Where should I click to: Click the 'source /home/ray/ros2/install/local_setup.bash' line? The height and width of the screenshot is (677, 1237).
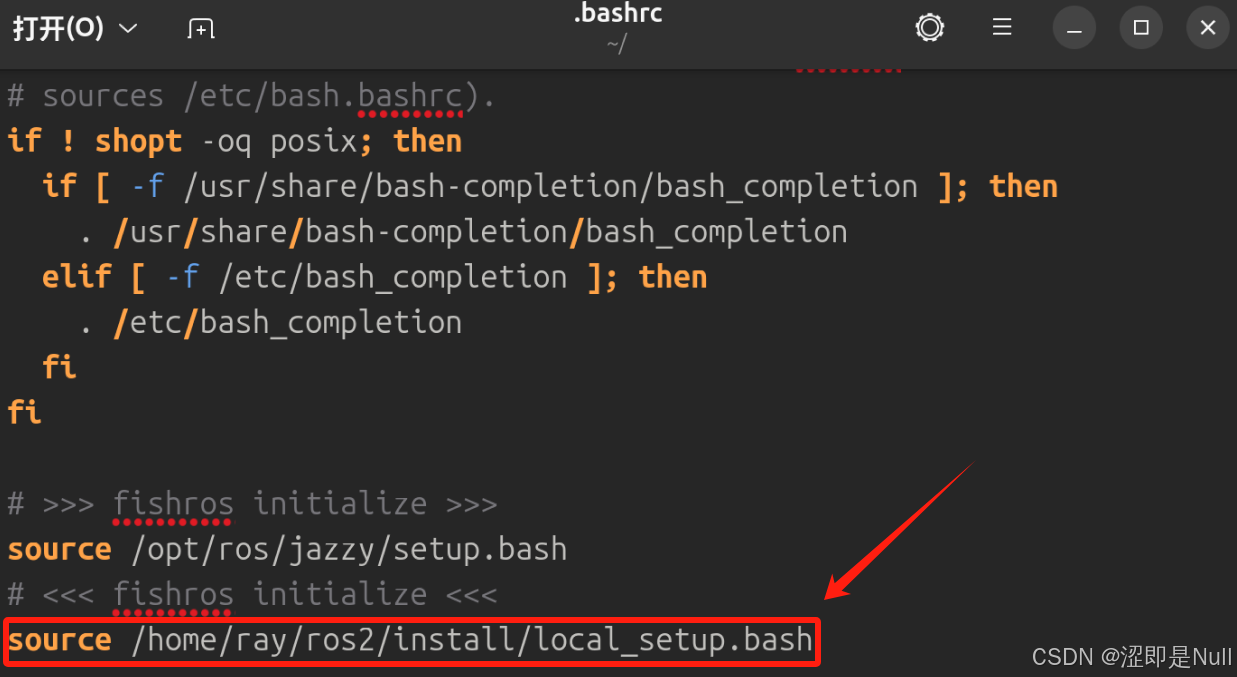(x=410, y=640)
